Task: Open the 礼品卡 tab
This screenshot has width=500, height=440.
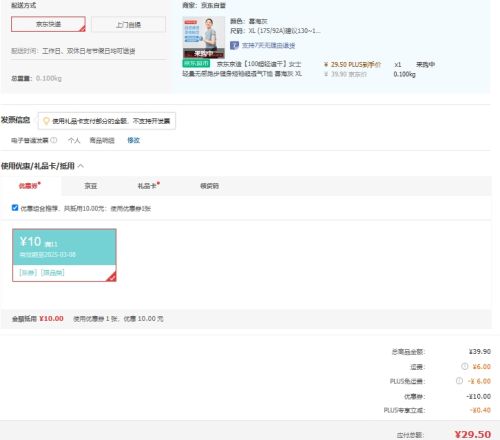Action: [148, 186]
